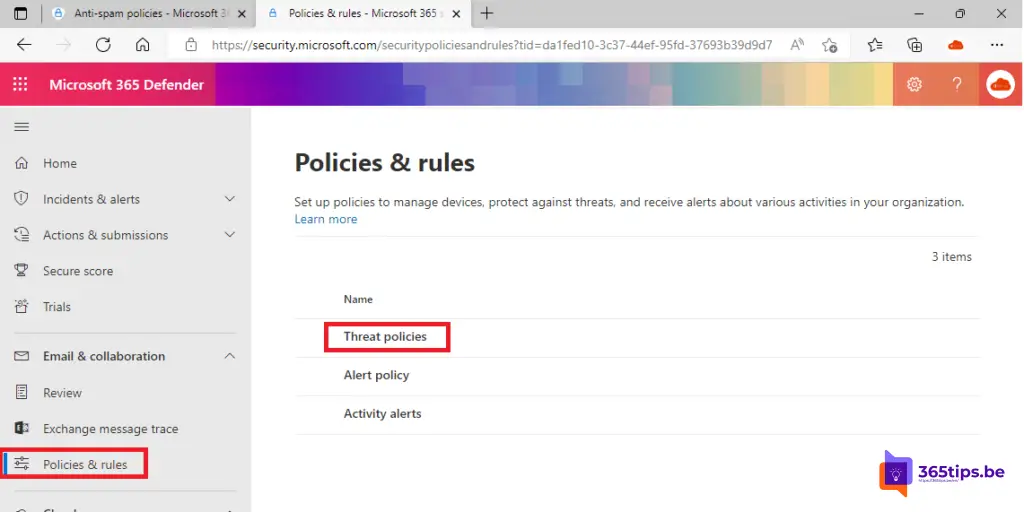Click the Learn more link
Image resolution: width=1024 pixels, height=512 pixels.
[326, 219]
